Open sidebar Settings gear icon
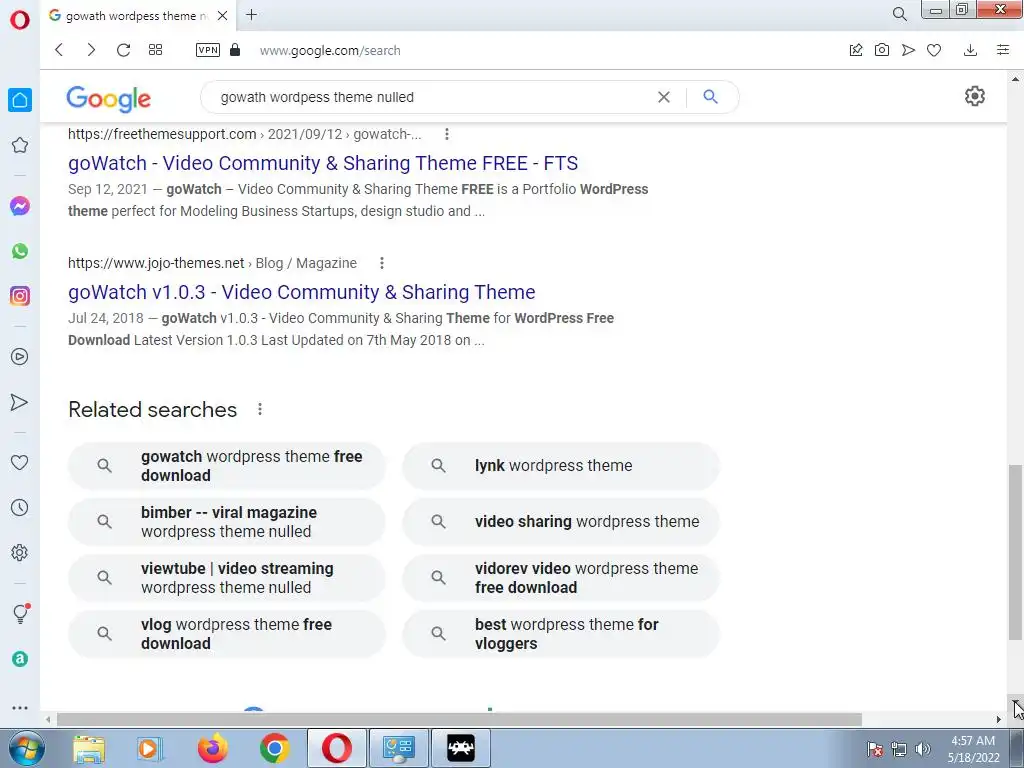This screenshot has width=1024, height=768. click(20, 552)
